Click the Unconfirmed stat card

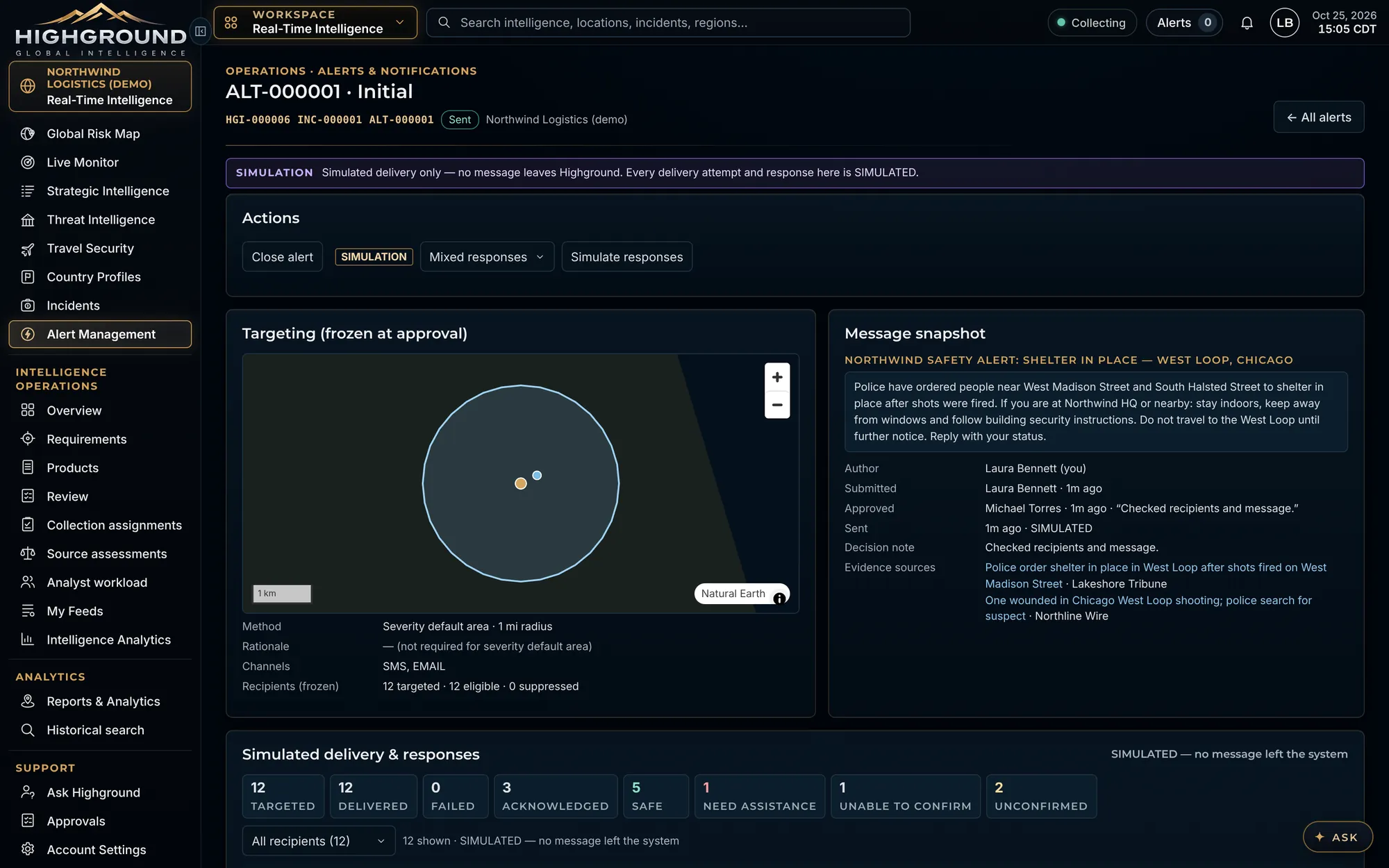1041,796
